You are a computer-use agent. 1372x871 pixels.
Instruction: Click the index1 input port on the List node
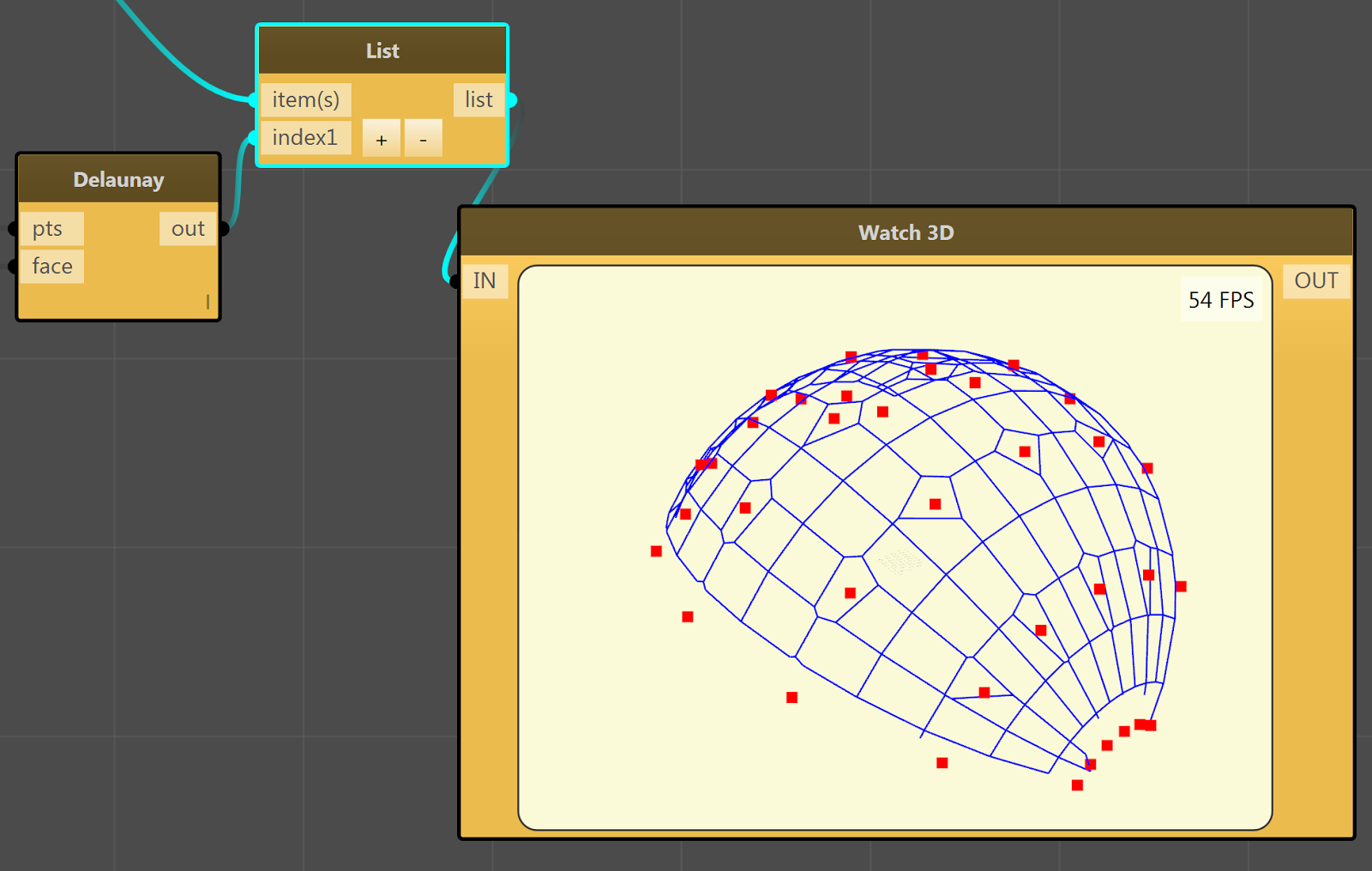306,137
